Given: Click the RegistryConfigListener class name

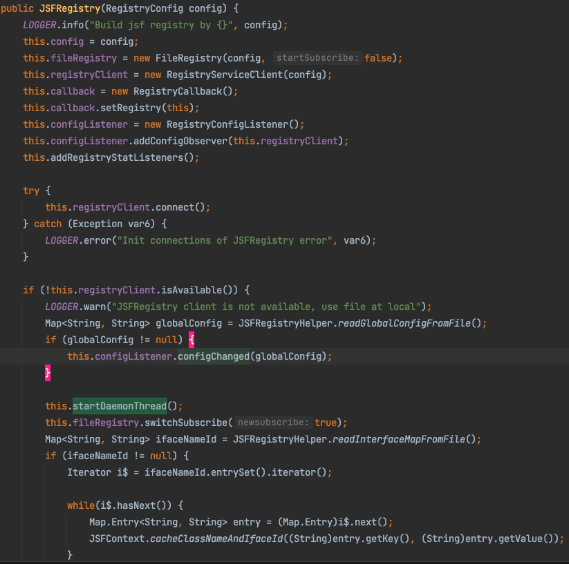Looking at the screenshot, I should click(x=227, y=124).
